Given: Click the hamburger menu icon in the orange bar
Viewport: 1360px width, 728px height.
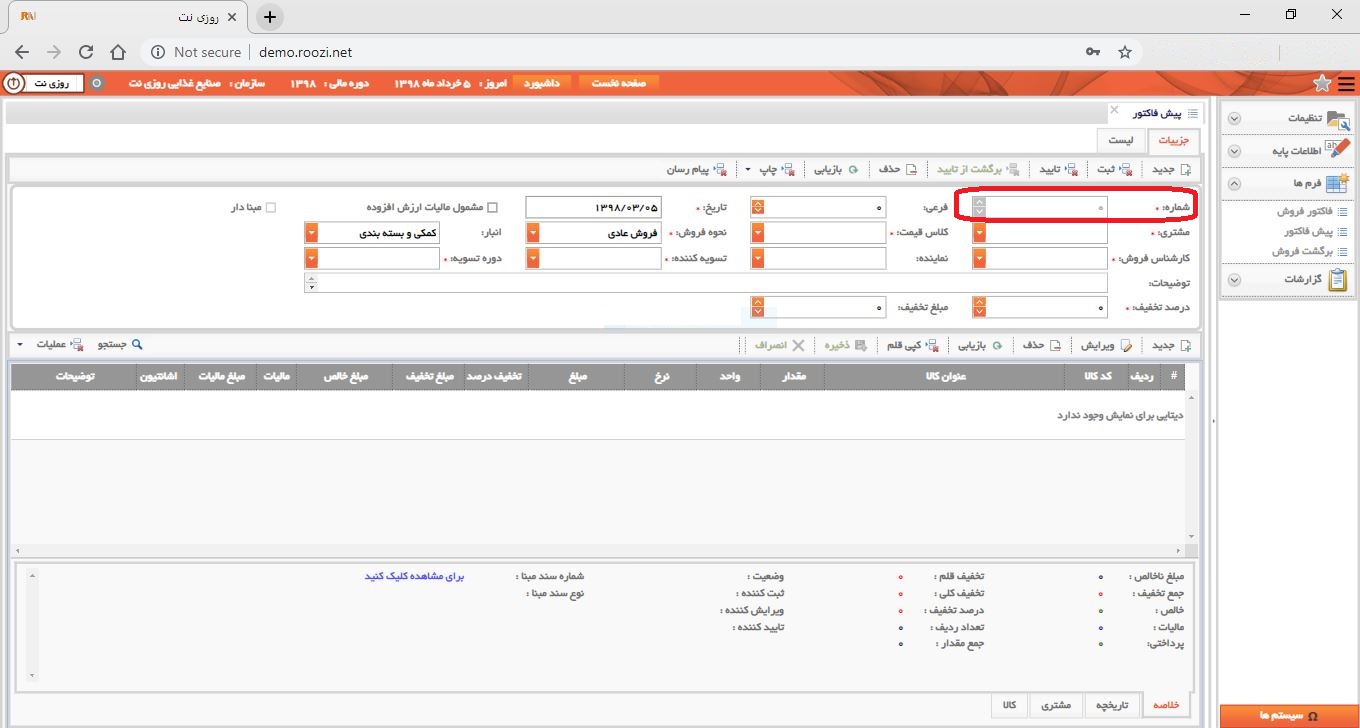Looking at the screenshot, I should point(1346,83).
